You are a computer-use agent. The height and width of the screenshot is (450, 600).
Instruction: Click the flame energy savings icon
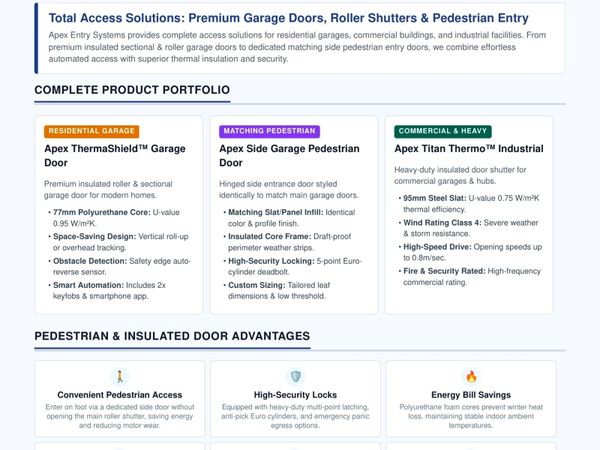click(471, 376)
